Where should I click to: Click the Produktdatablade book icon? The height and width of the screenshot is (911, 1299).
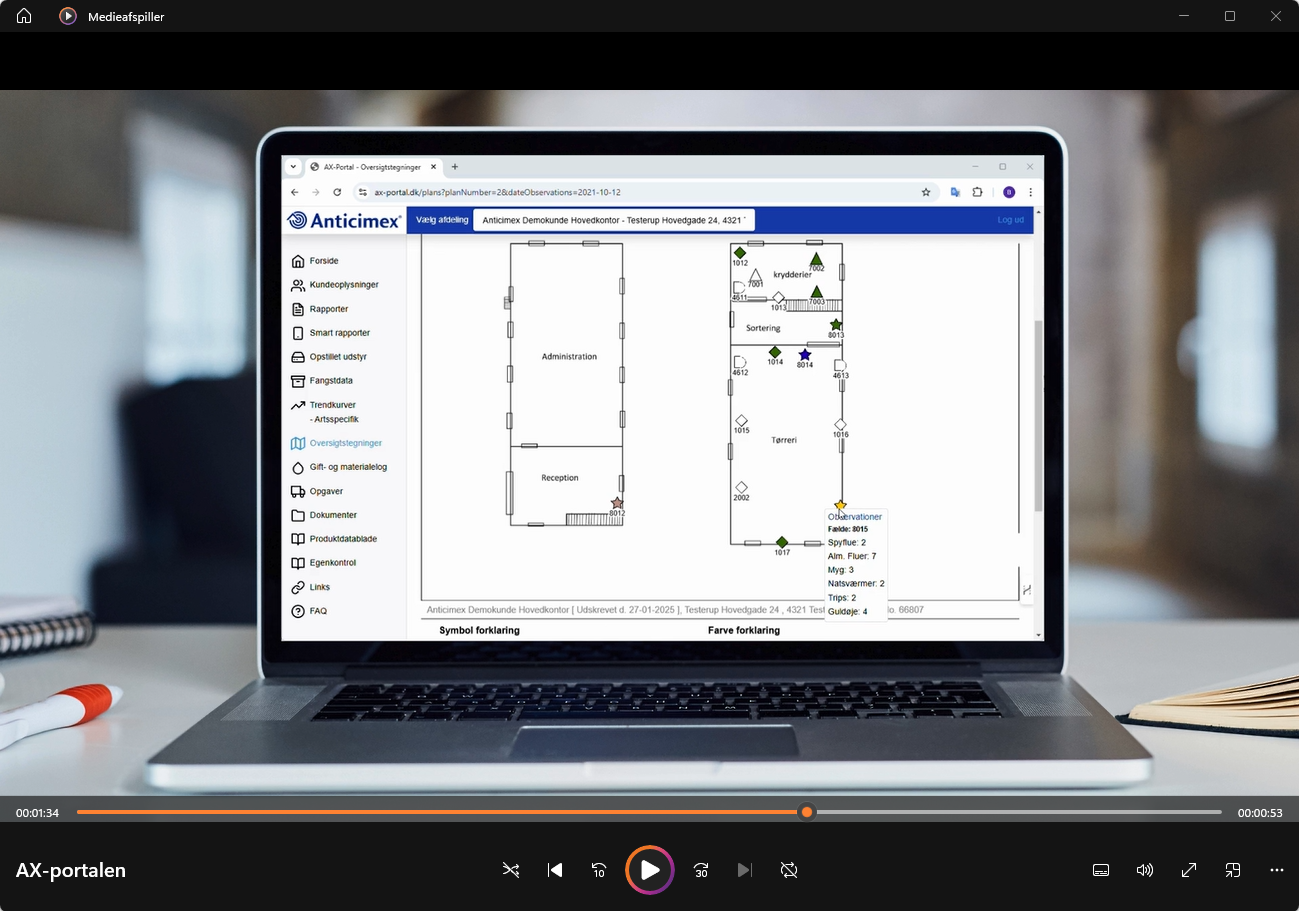point(298,539)
